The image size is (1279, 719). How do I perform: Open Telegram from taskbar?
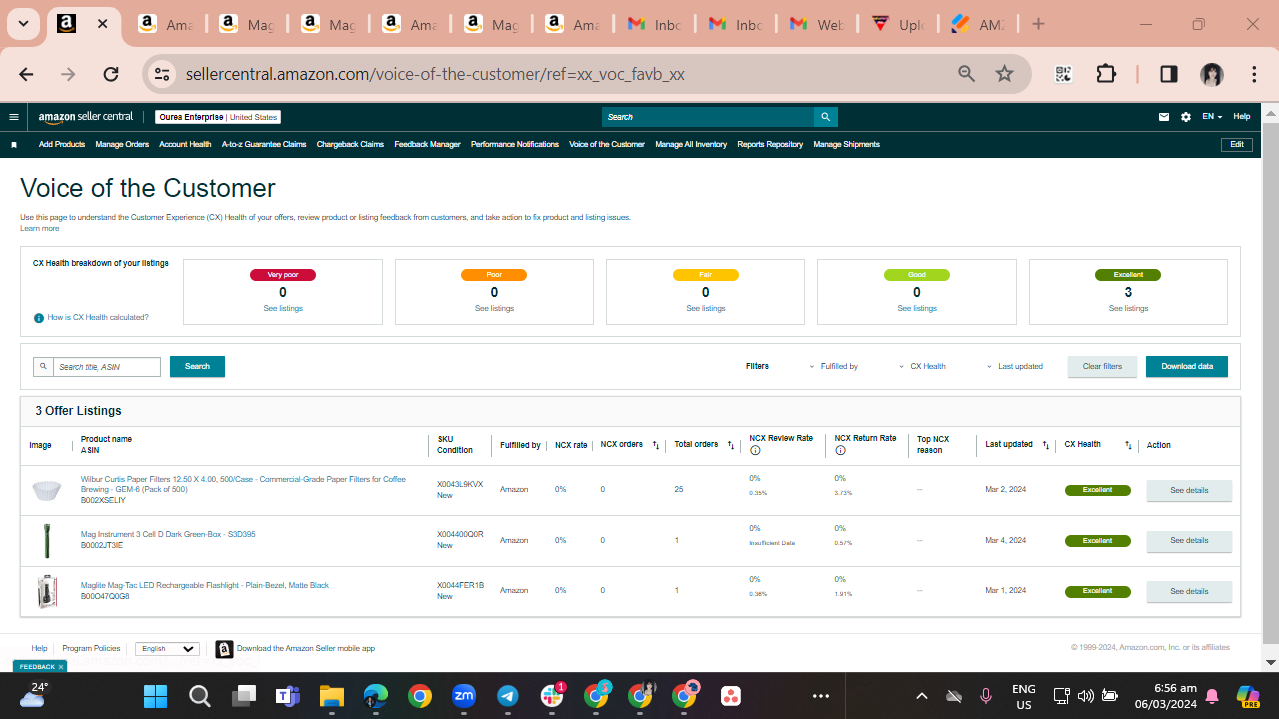(508, 696)
